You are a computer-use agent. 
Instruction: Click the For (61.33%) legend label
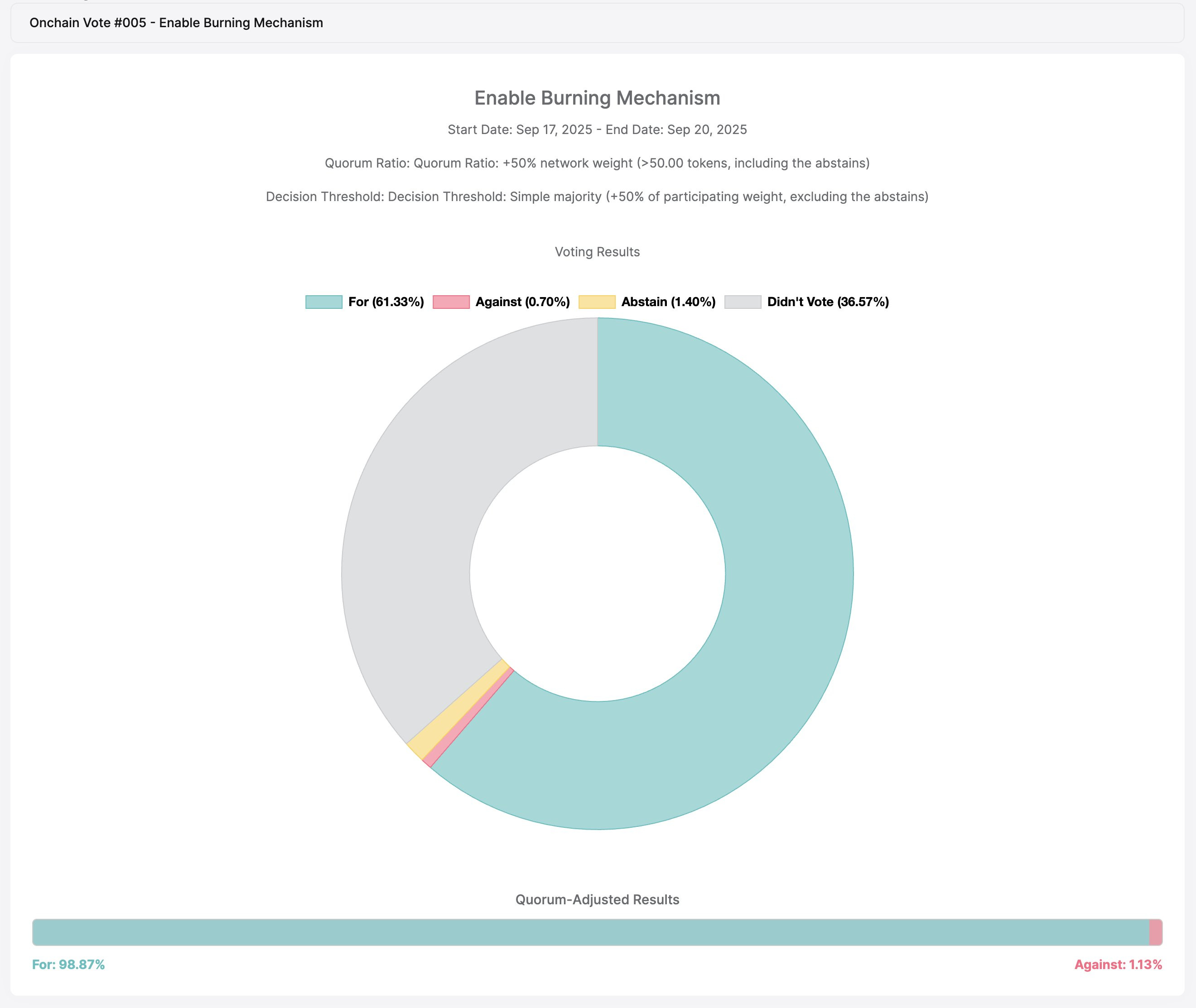386,302
